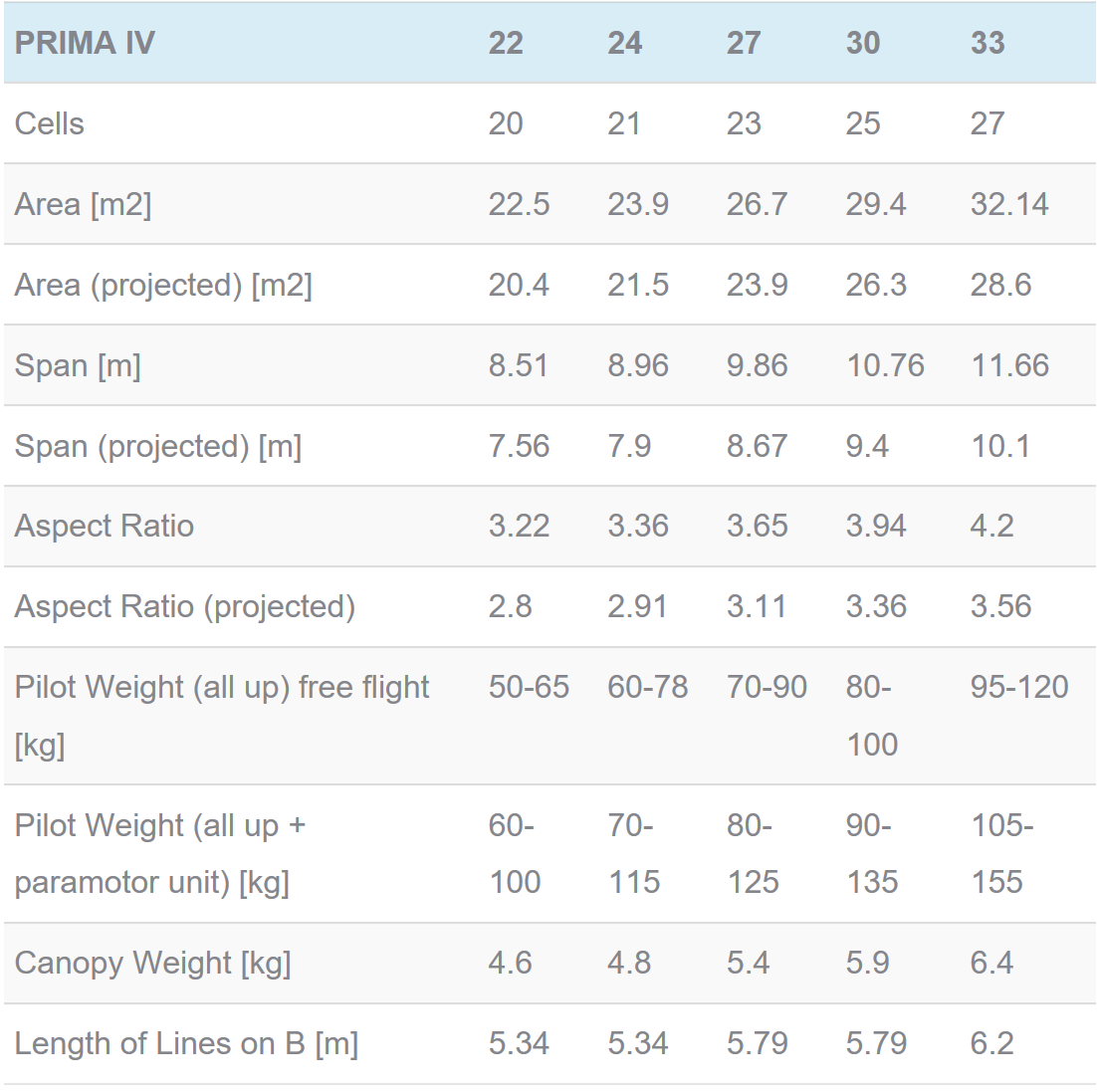The width and height of the screenshot is (1097, 1092).
Task: Click the Span (projected) [m] label
Action: tap(158, 446)
